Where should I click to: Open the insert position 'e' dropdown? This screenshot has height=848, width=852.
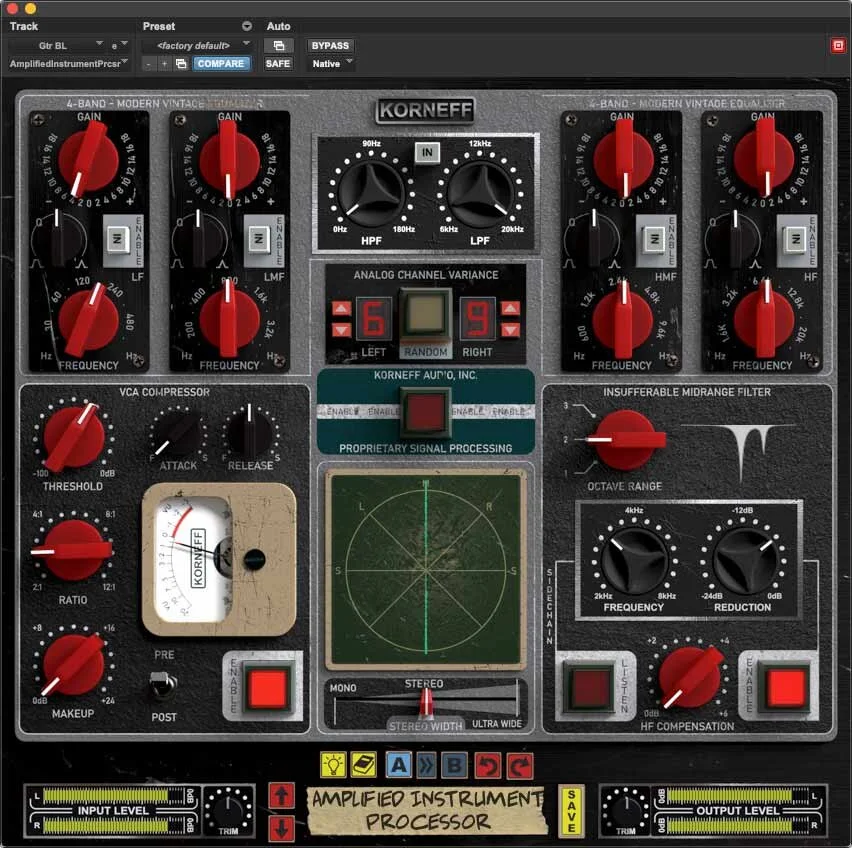[x=119, y=46]
